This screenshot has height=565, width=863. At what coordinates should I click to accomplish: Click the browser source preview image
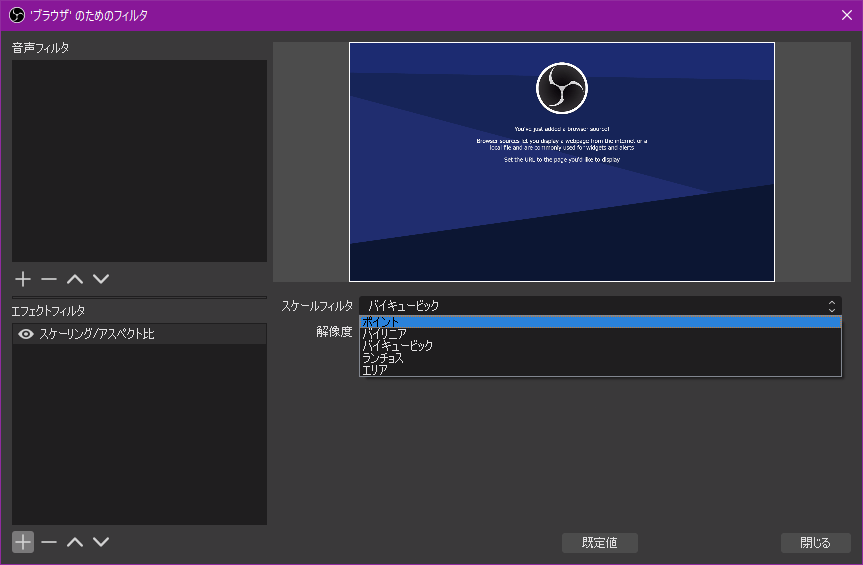pos(561,162)
